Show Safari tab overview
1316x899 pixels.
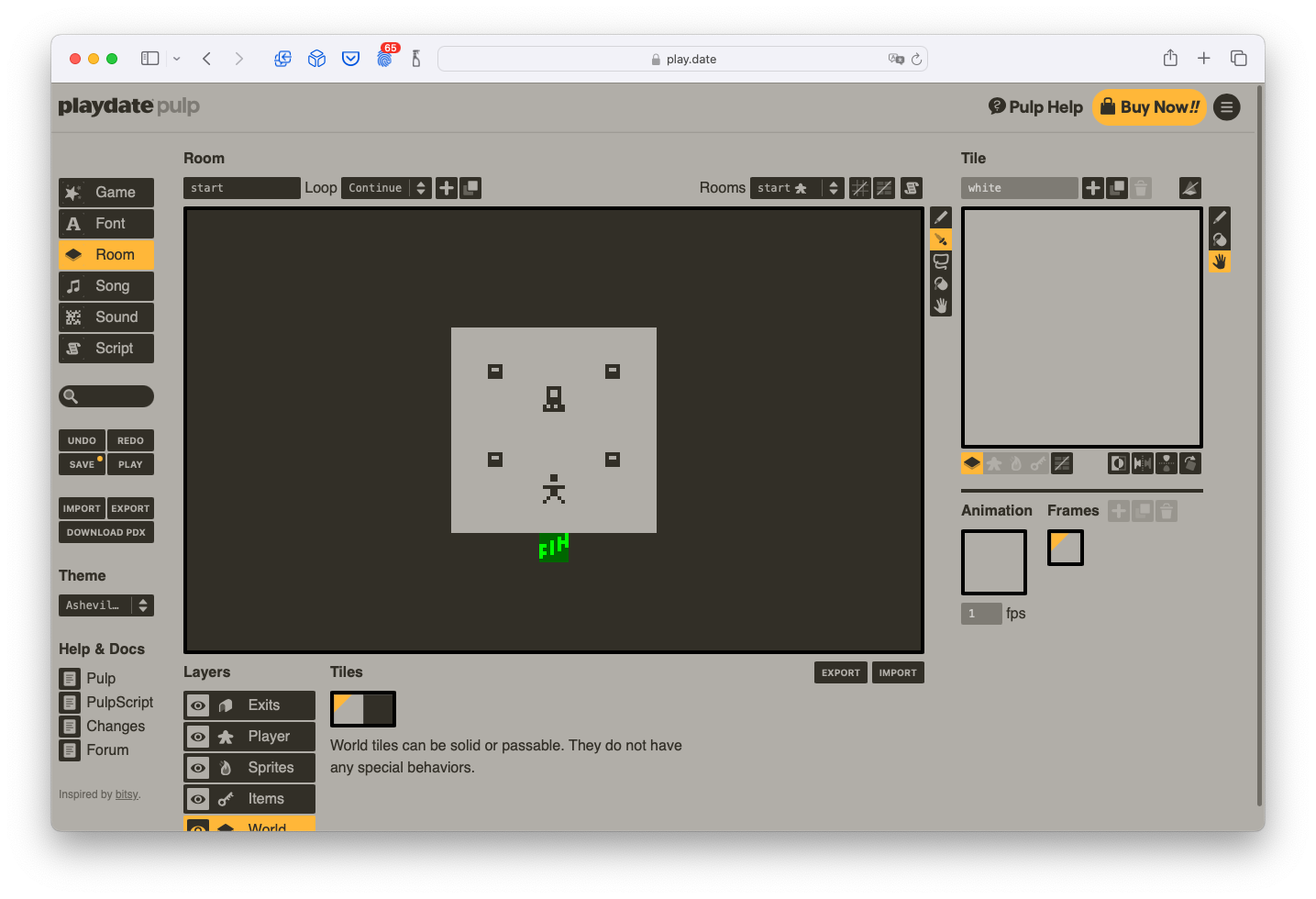click(1239, 59)
